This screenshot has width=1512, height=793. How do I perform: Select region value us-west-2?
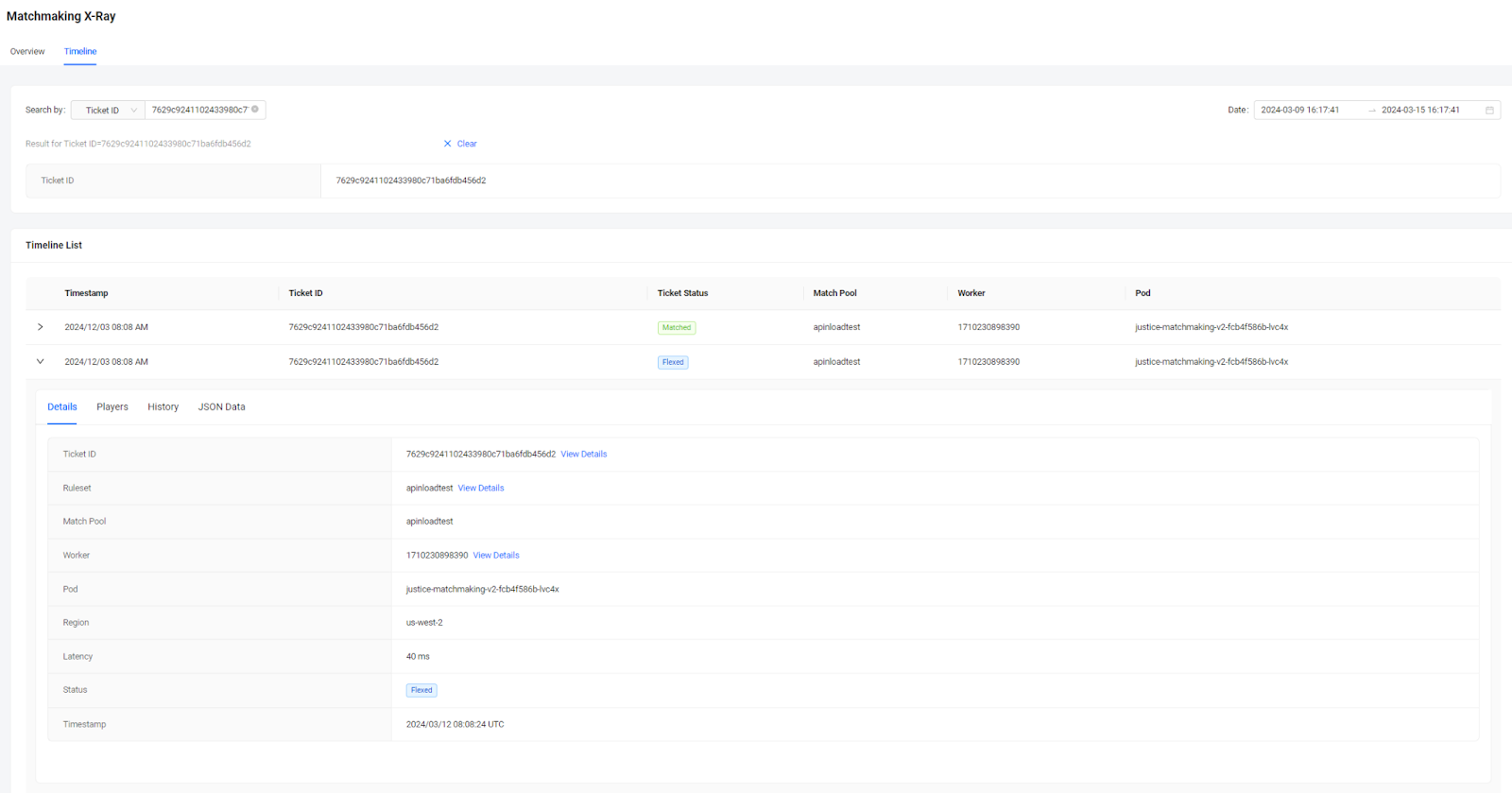tap(424, 623)
